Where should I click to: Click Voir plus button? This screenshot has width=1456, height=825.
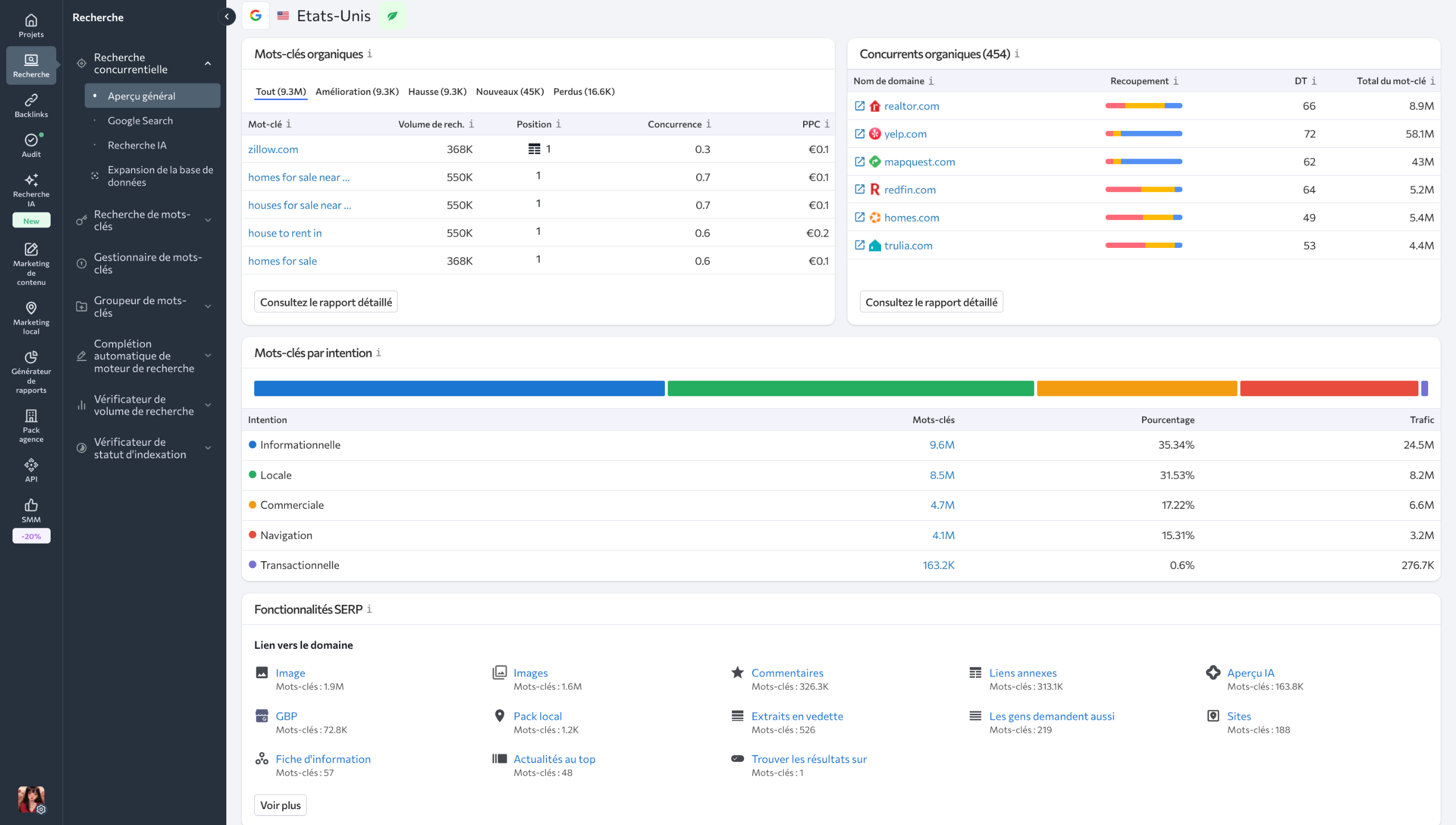pos(280,805)
